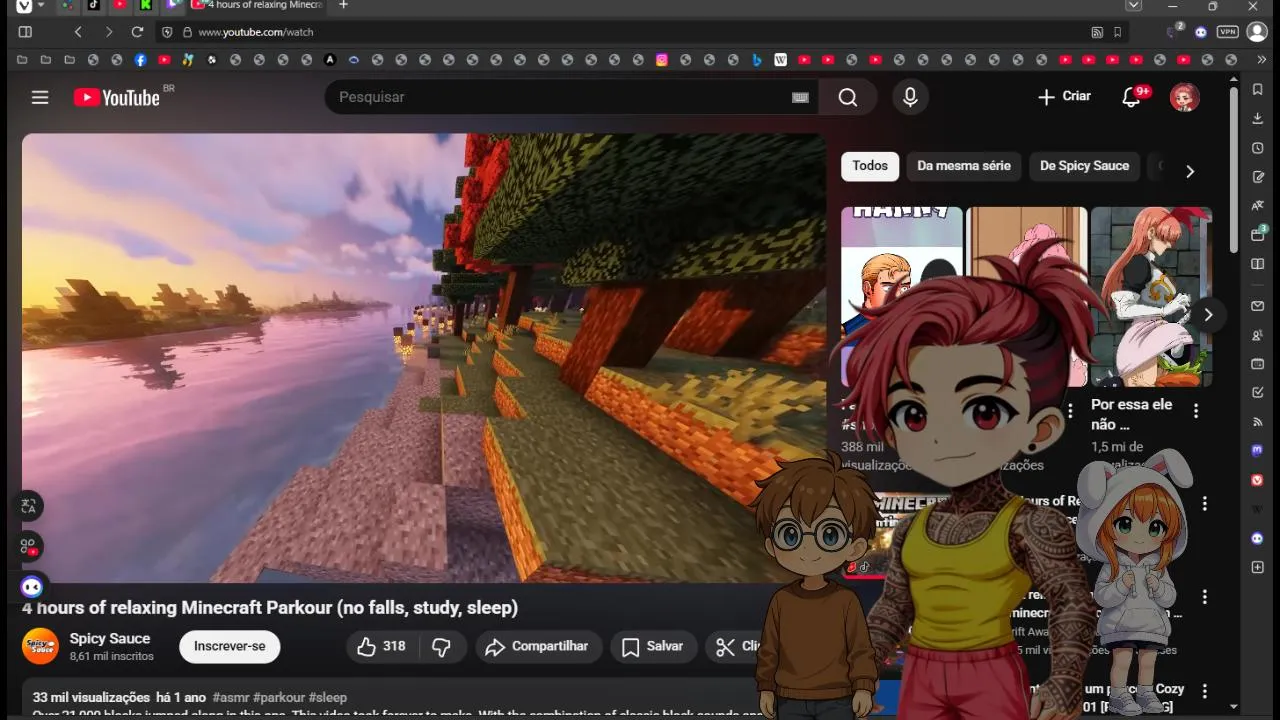
Task: Switch to the pinned TikTok tab
Action: pos(93,5)
